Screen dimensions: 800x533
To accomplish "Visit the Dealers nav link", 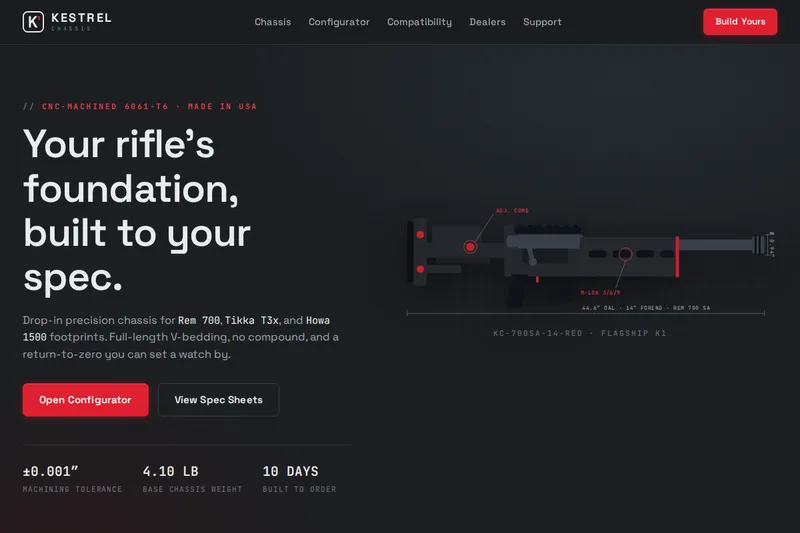I will (487, 22).
